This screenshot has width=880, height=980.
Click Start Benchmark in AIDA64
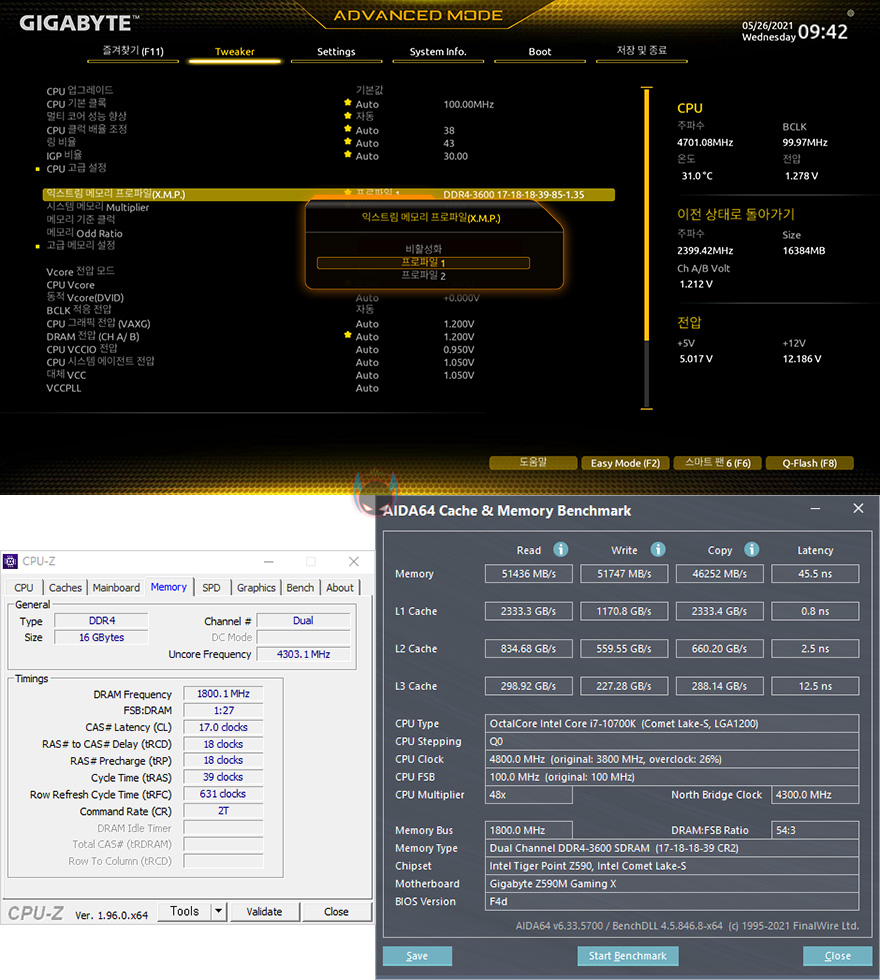click(628, 956)
